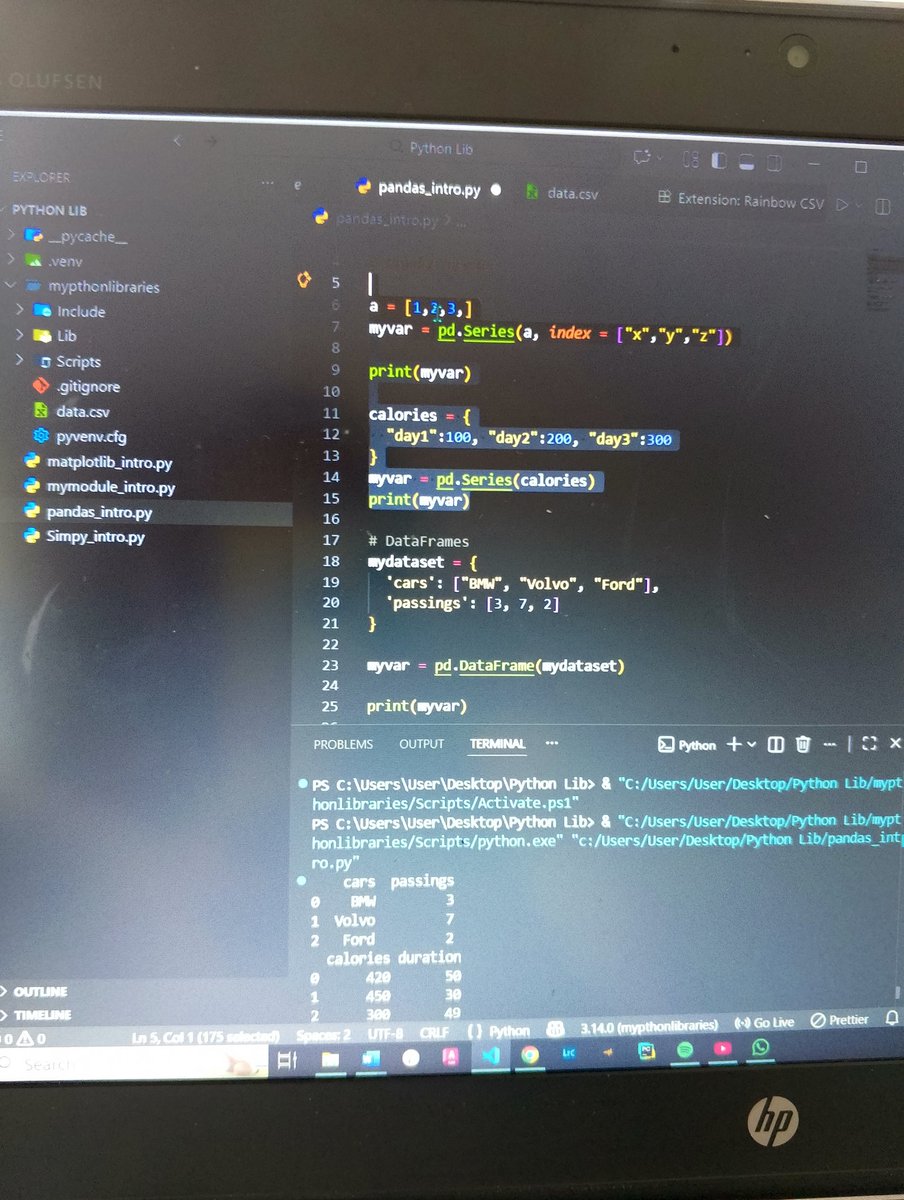
Task: Maximize the panel size icon
Action: pyautogui.click(x=868, y=743)
